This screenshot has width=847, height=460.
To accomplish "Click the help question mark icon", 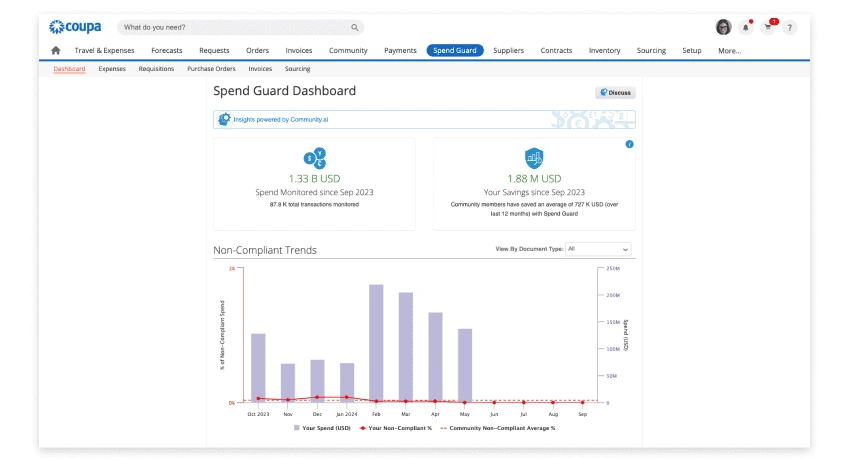I will coord(790,27).
